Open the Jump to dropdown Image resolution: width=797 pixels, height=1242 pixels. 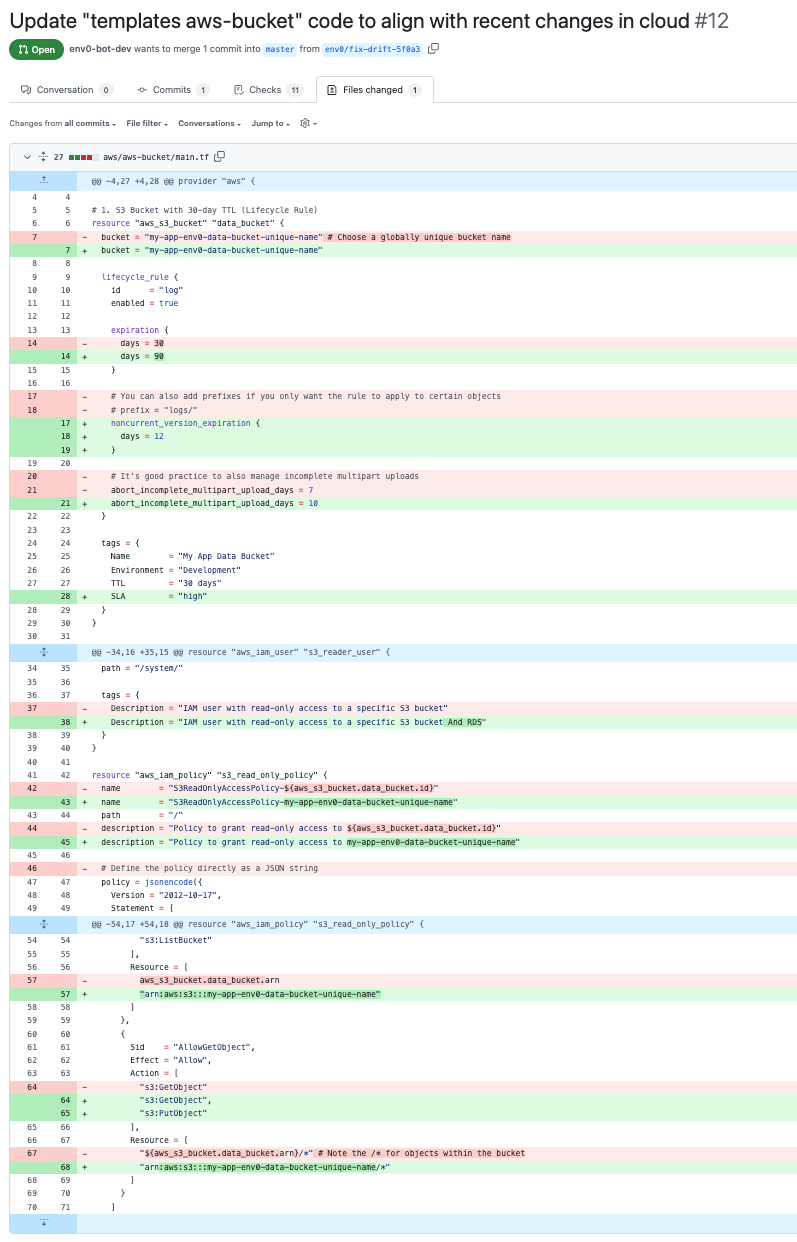(x=271, y=123)
